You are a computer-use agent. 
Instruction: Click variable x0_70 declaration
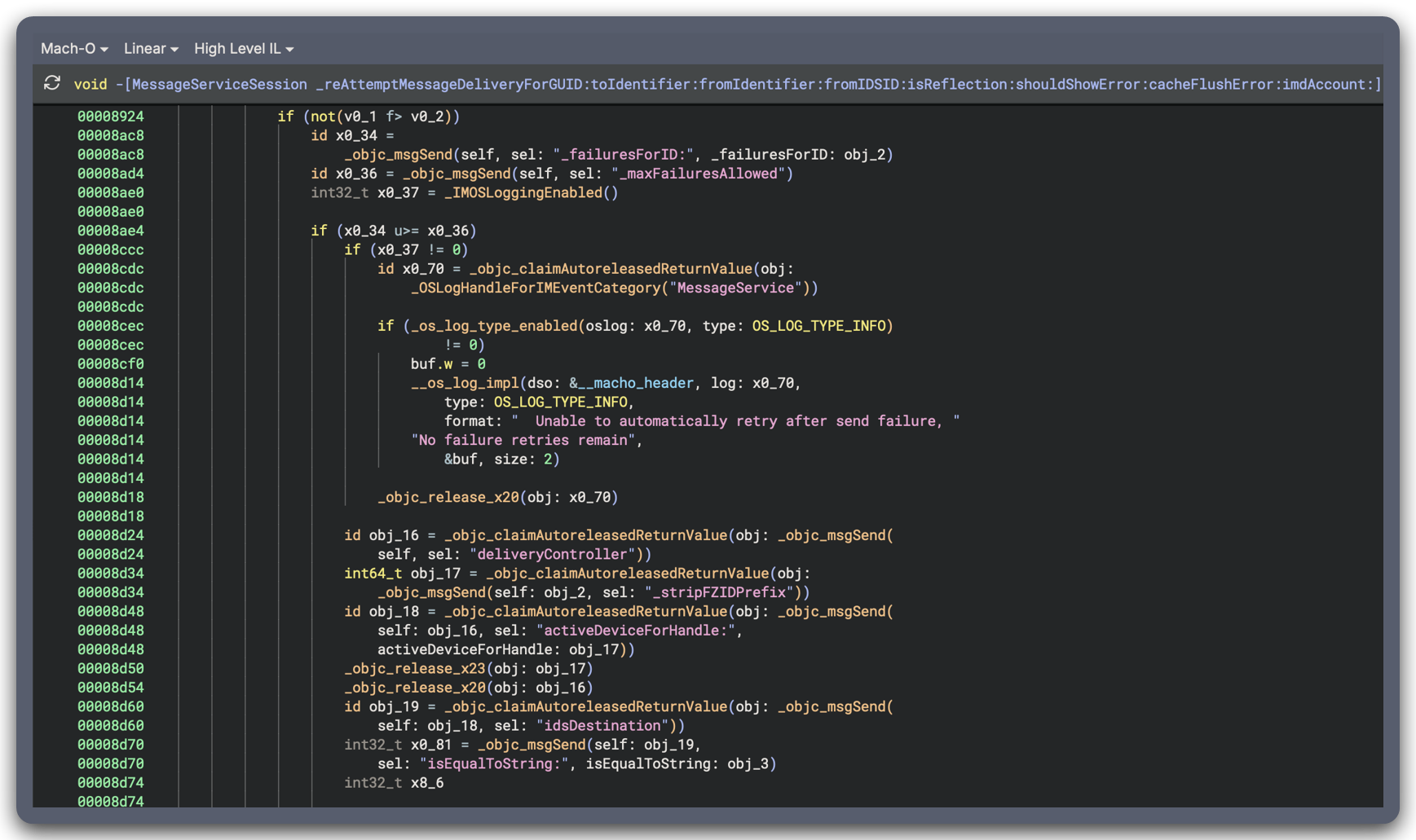[422, 269]
